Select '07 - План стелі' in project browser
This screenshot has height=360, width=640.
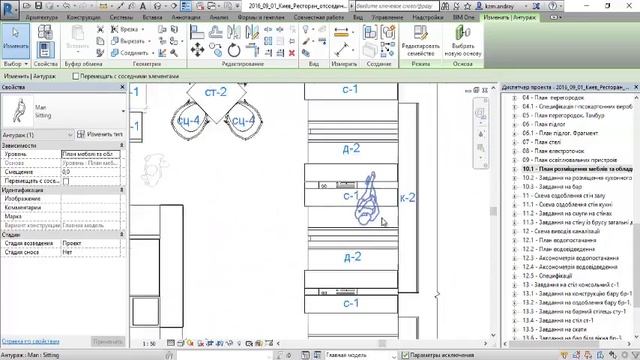[x=541, y=142]
